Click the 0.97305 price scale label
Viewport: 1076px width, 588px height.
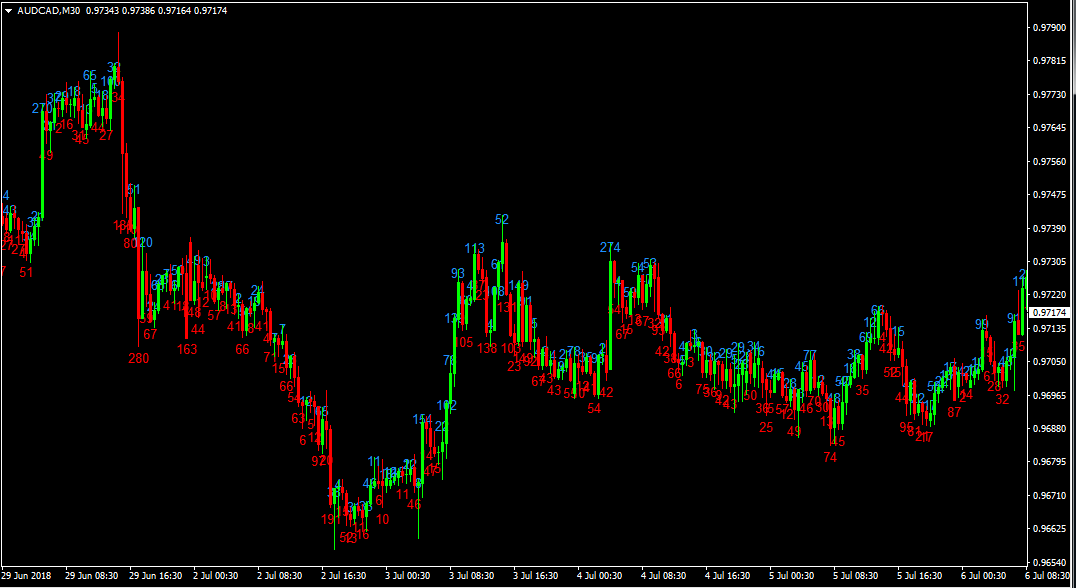click(x=1049, y=262)
